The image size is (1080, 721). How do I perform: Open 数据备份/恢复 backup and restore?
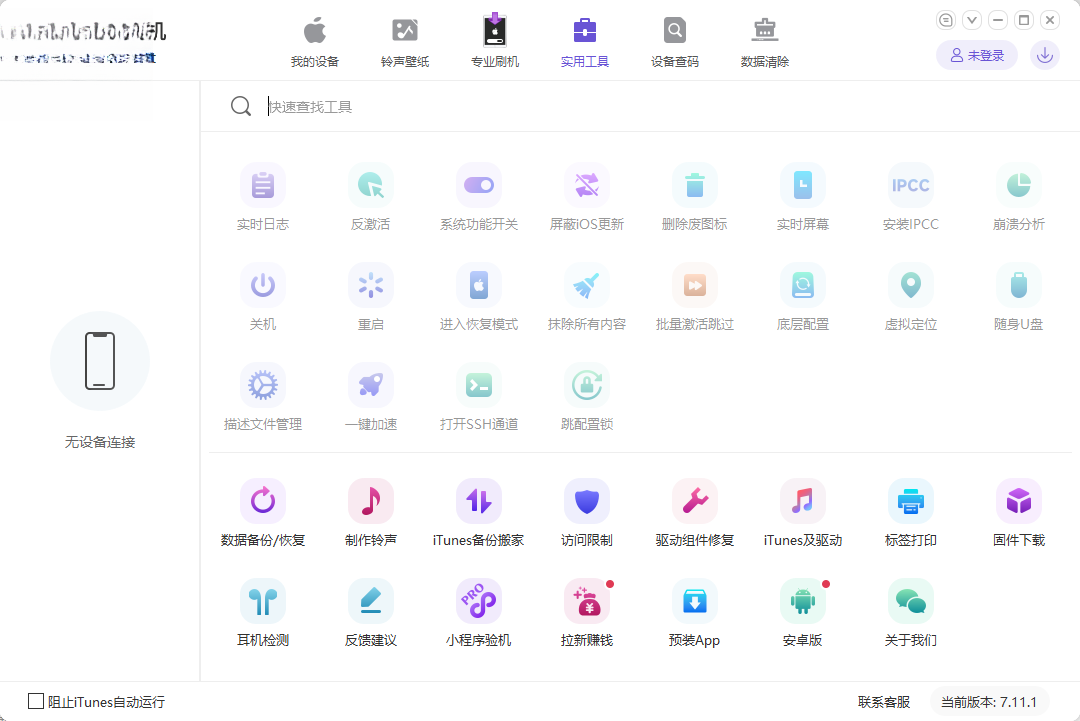pyautogui.click(x=262, y=501)
